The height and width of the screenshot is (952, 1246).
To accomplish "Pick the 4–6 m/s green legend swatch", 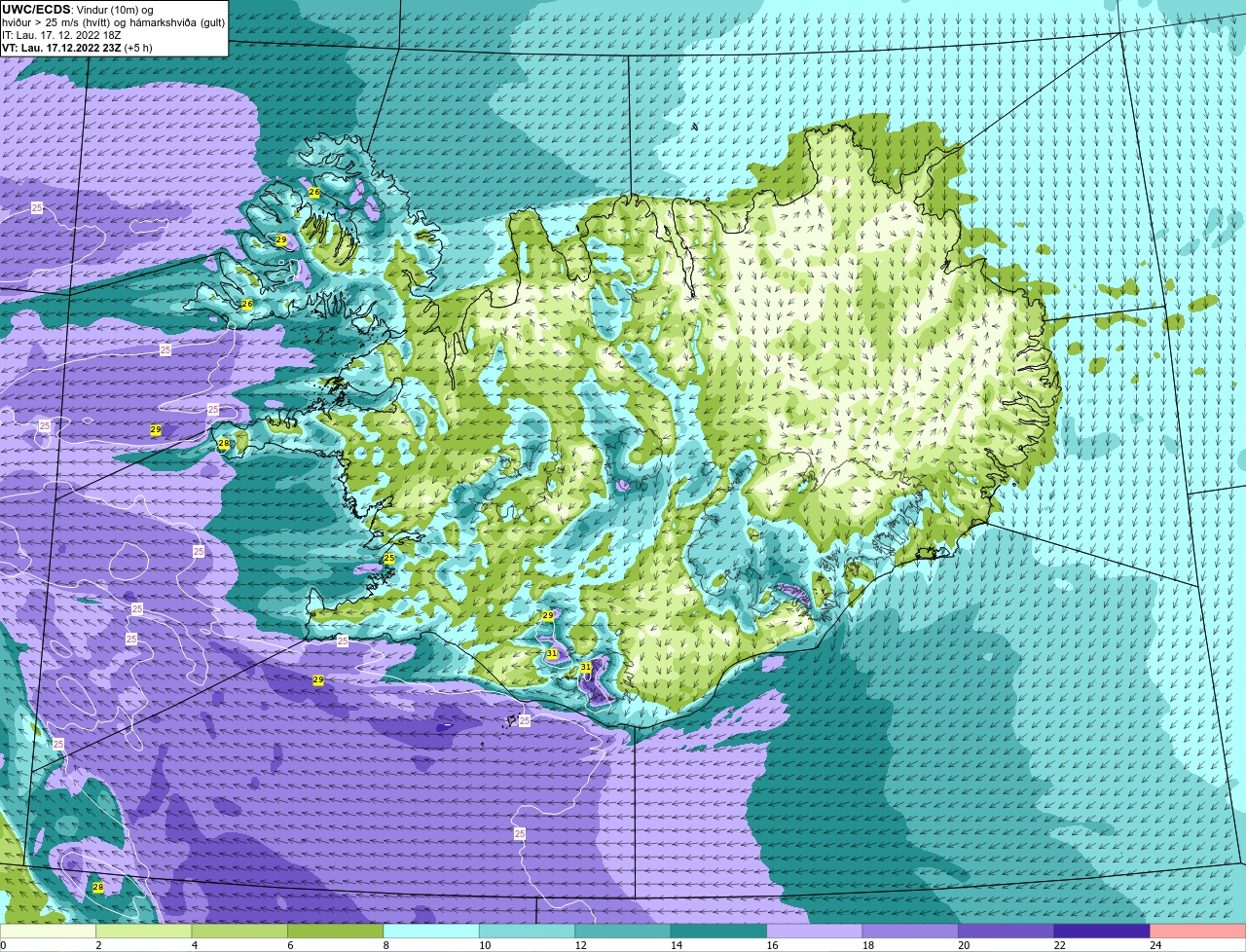I will tap(240, 932).
